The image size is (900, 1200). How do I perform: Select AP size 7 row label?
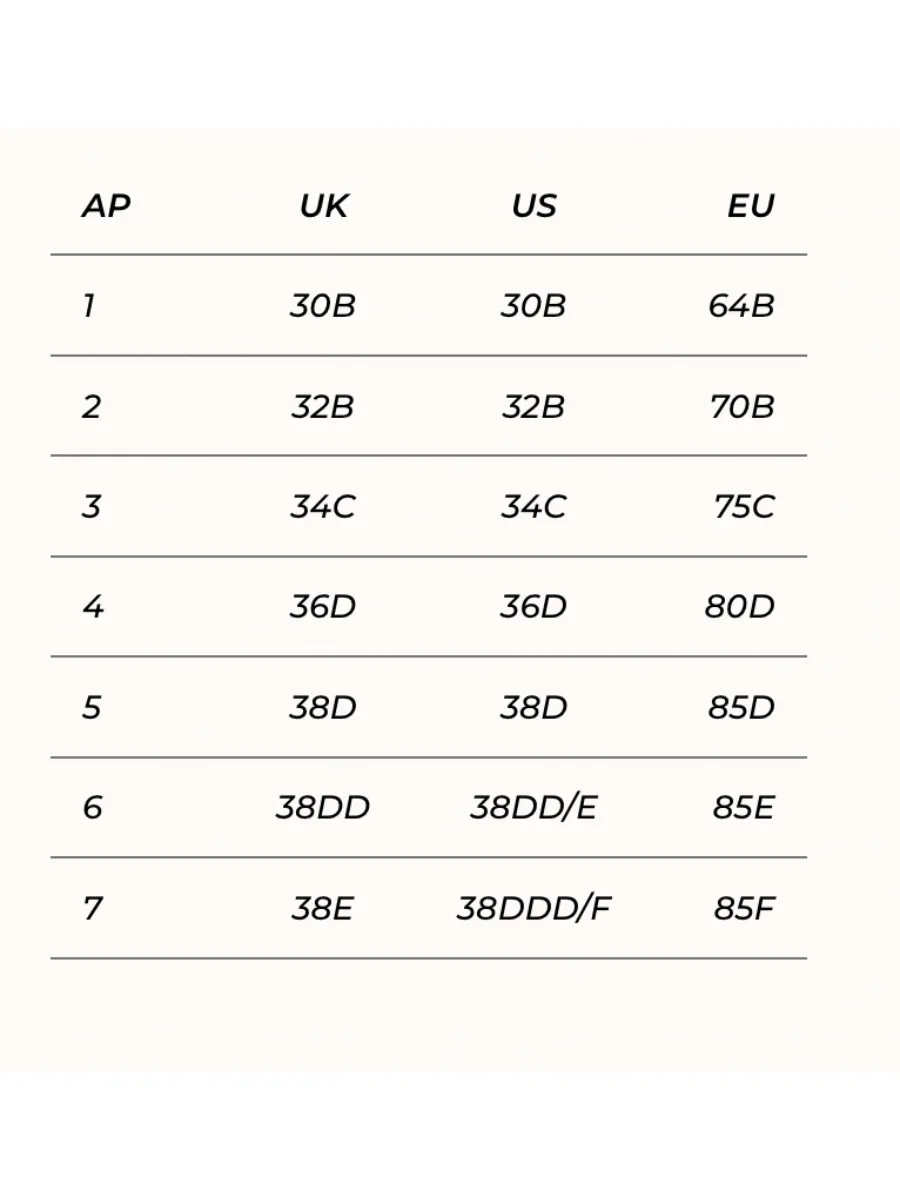pyautogui.click(x=92, y=909)
